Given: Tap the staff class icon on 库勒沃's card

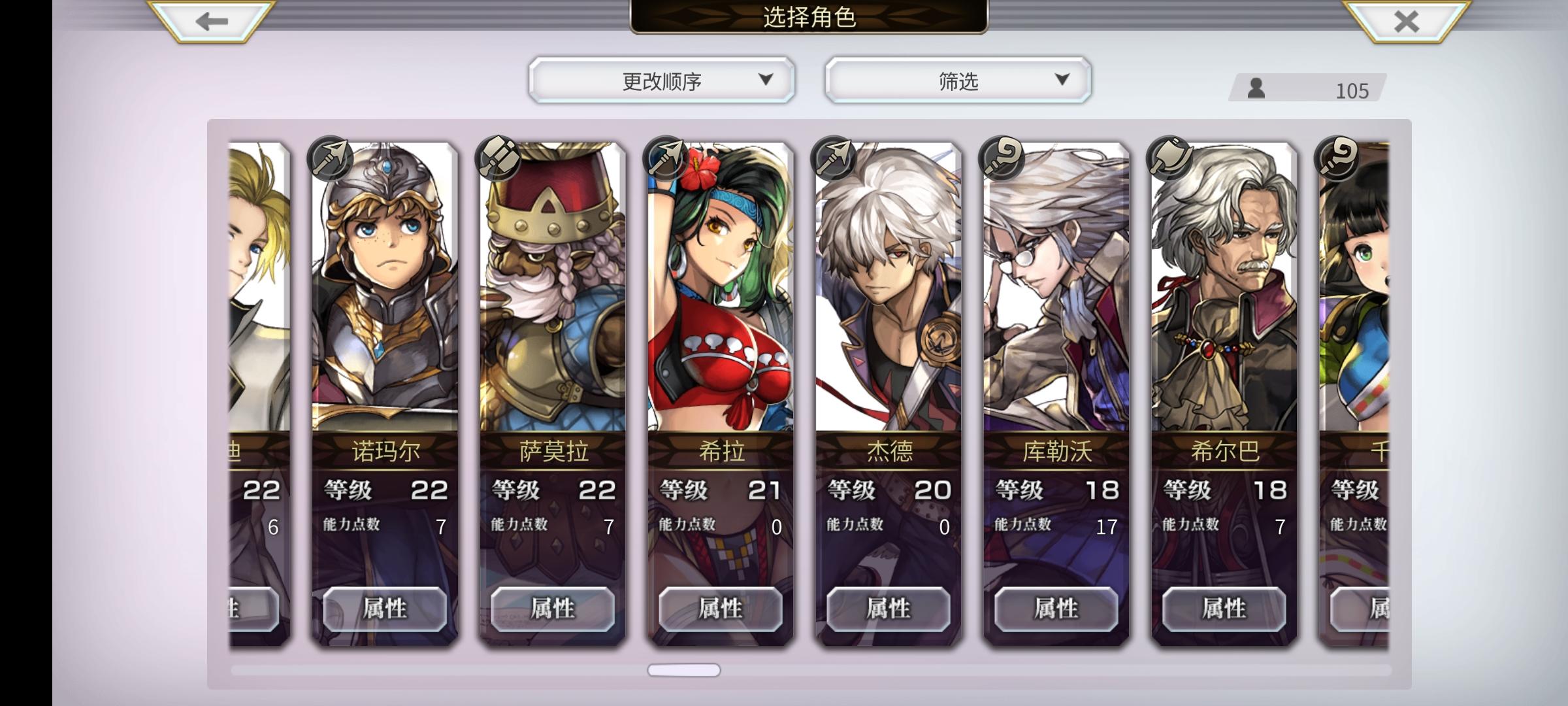Looking at the screenshot, I should coord(1002,158).
